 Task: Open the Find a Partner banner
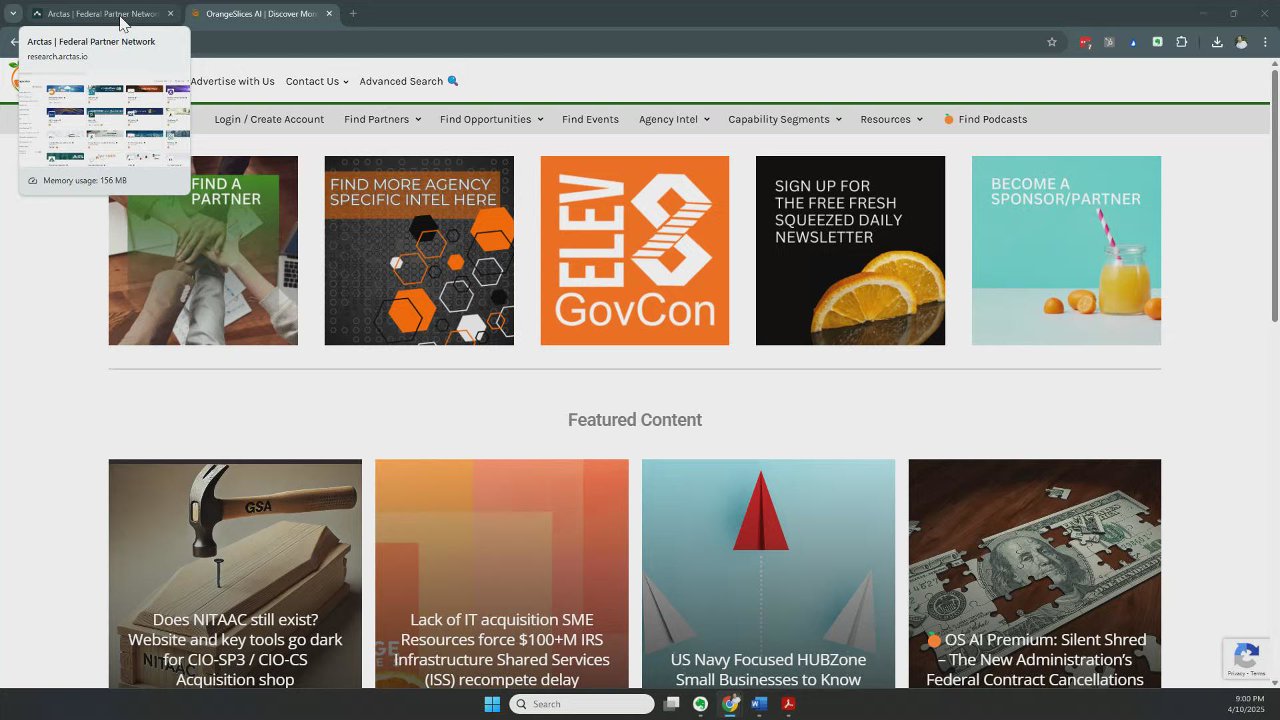tap(203, 250)
